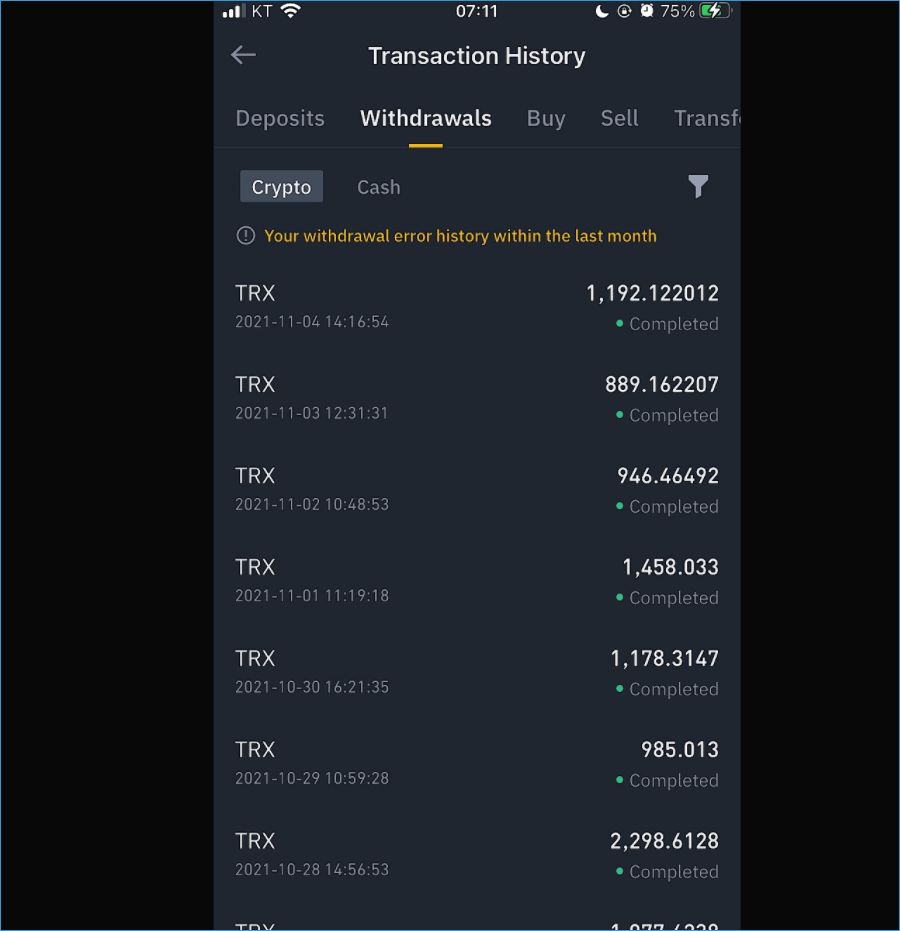Select the Crypto toggle chip
This screenshot has height=931, width=900.
click(x=281, y=186)
